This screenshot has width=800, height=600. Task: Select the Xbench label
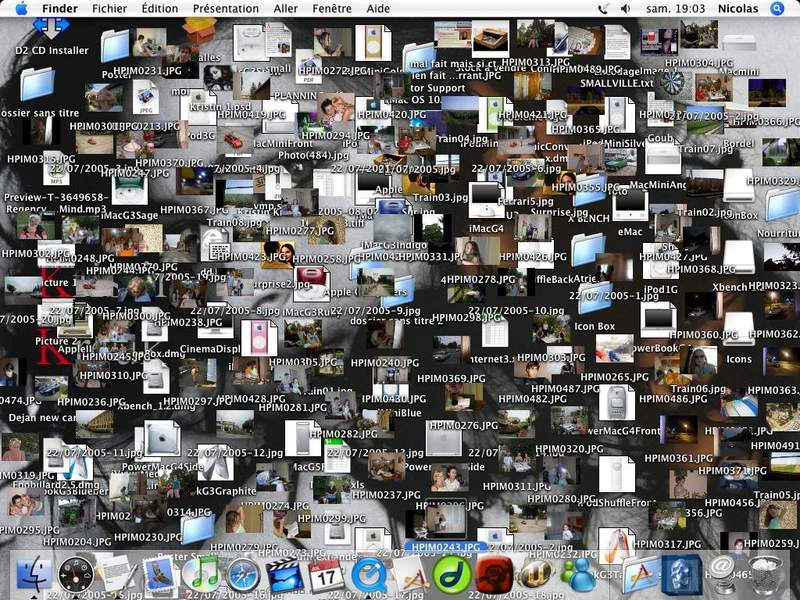(x=730, y=287)
